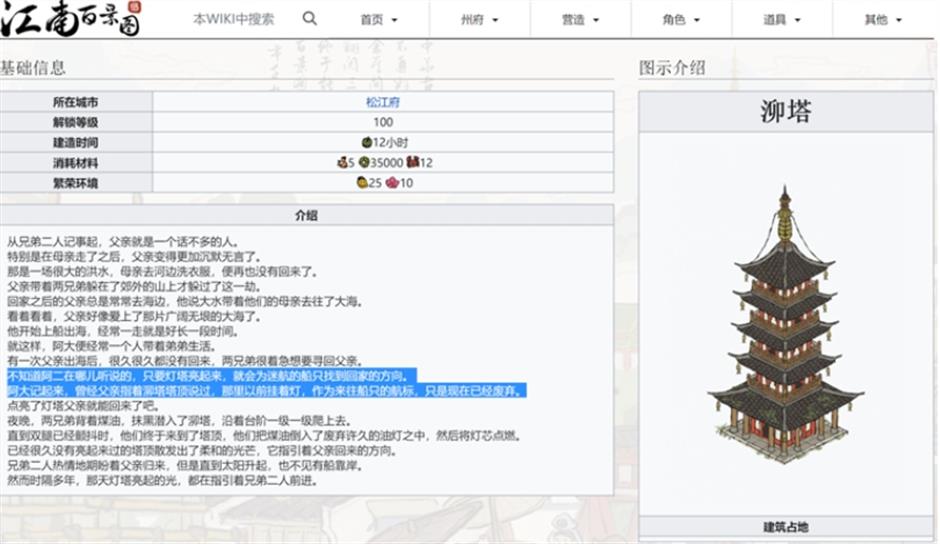Focus the 本WIKI中搜索 search field
Viewport: 940px width, 544px height.
[x=234, y=19]
